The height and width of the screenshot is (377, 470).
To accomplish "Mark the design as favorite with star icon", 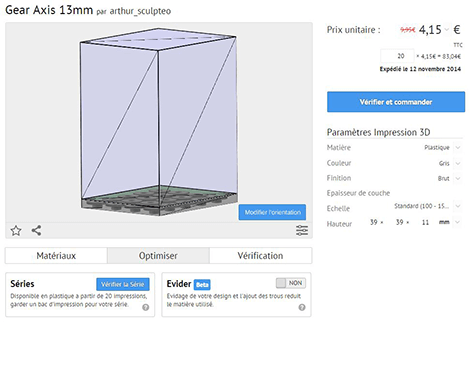I will (x=16, y=230).
